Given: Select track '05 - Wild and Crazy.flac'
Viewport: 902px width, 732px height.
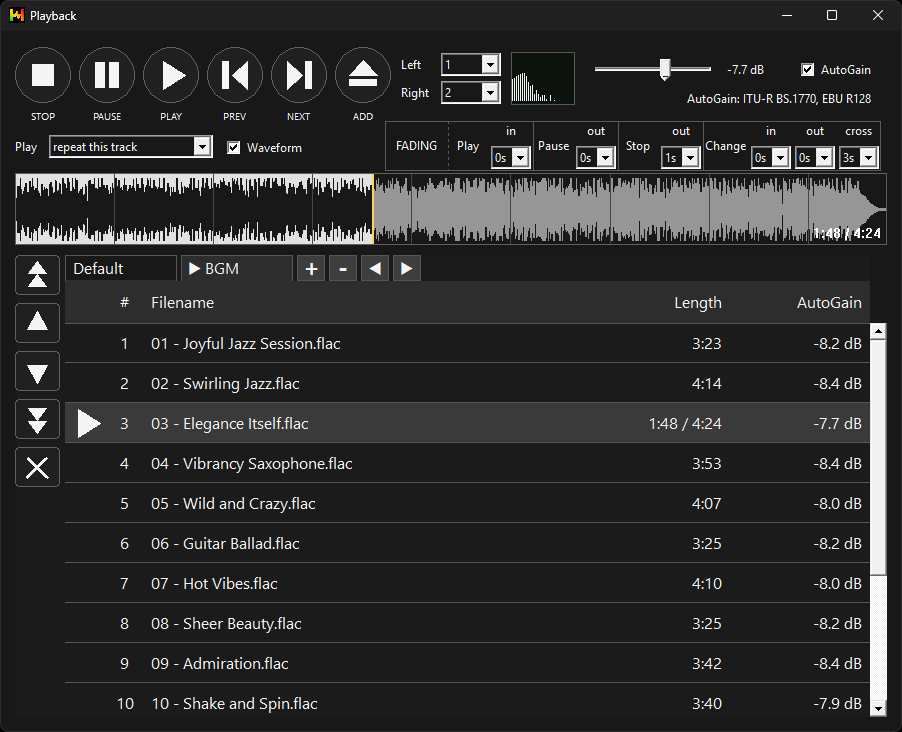Looking at the screenshot, I should click(x=467, y=504).
